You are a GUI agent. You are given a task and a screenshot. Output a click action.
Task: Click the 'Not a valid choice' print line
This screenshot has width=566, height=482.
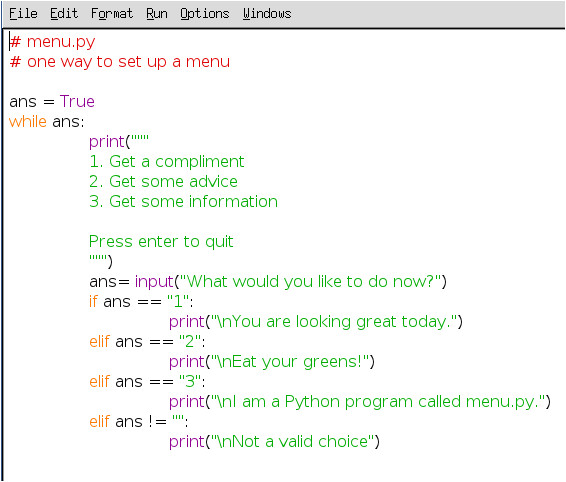(x=274, y=442)
